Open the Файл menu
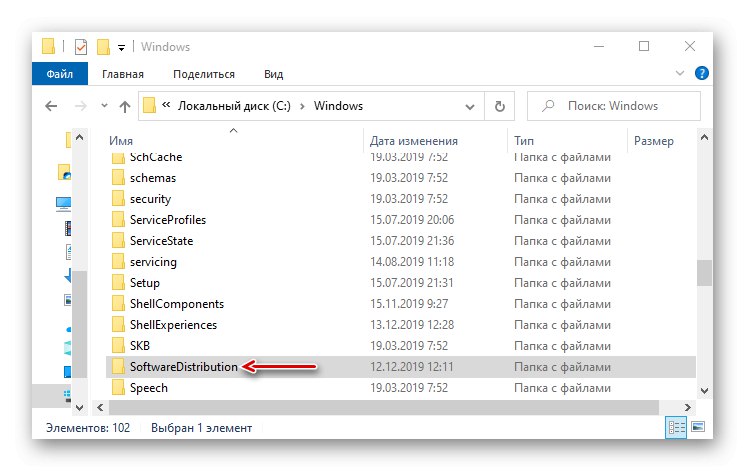 60,74
